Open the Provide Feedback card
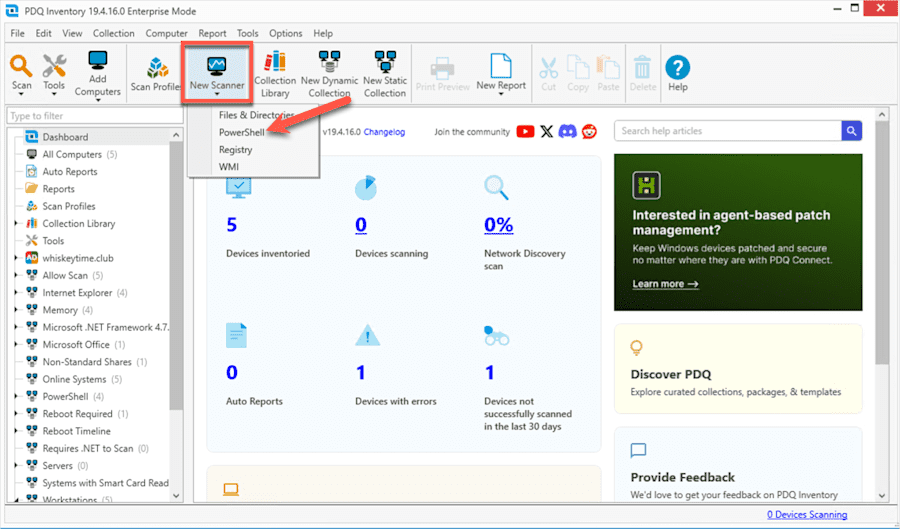The height and width of the screenshot is (529, 900). click(x=738, y=465)
